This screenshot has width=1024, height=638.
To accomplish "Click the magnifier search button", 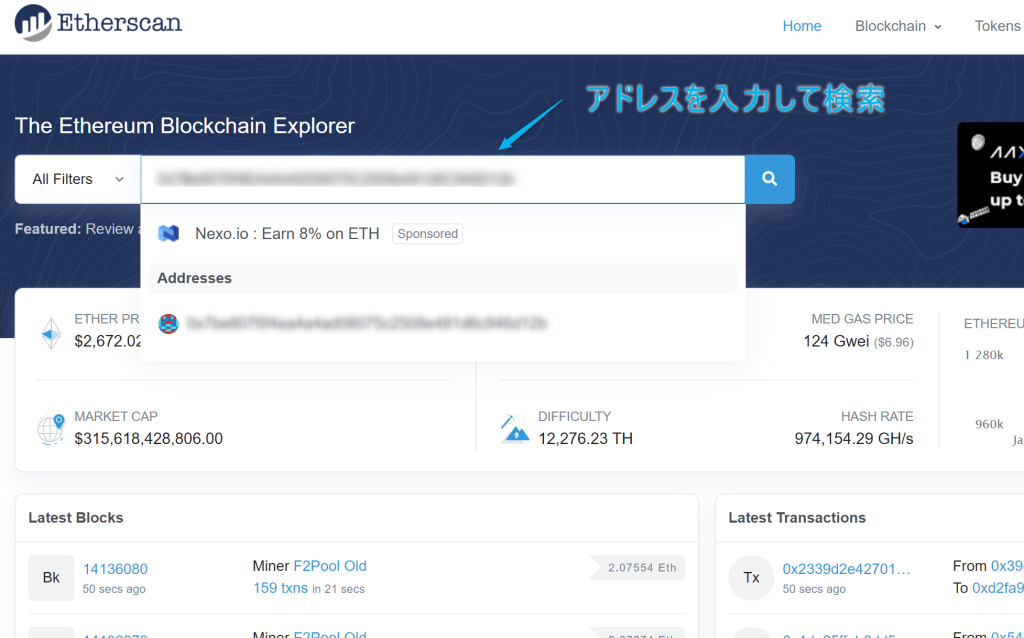I will pos(769,179).
